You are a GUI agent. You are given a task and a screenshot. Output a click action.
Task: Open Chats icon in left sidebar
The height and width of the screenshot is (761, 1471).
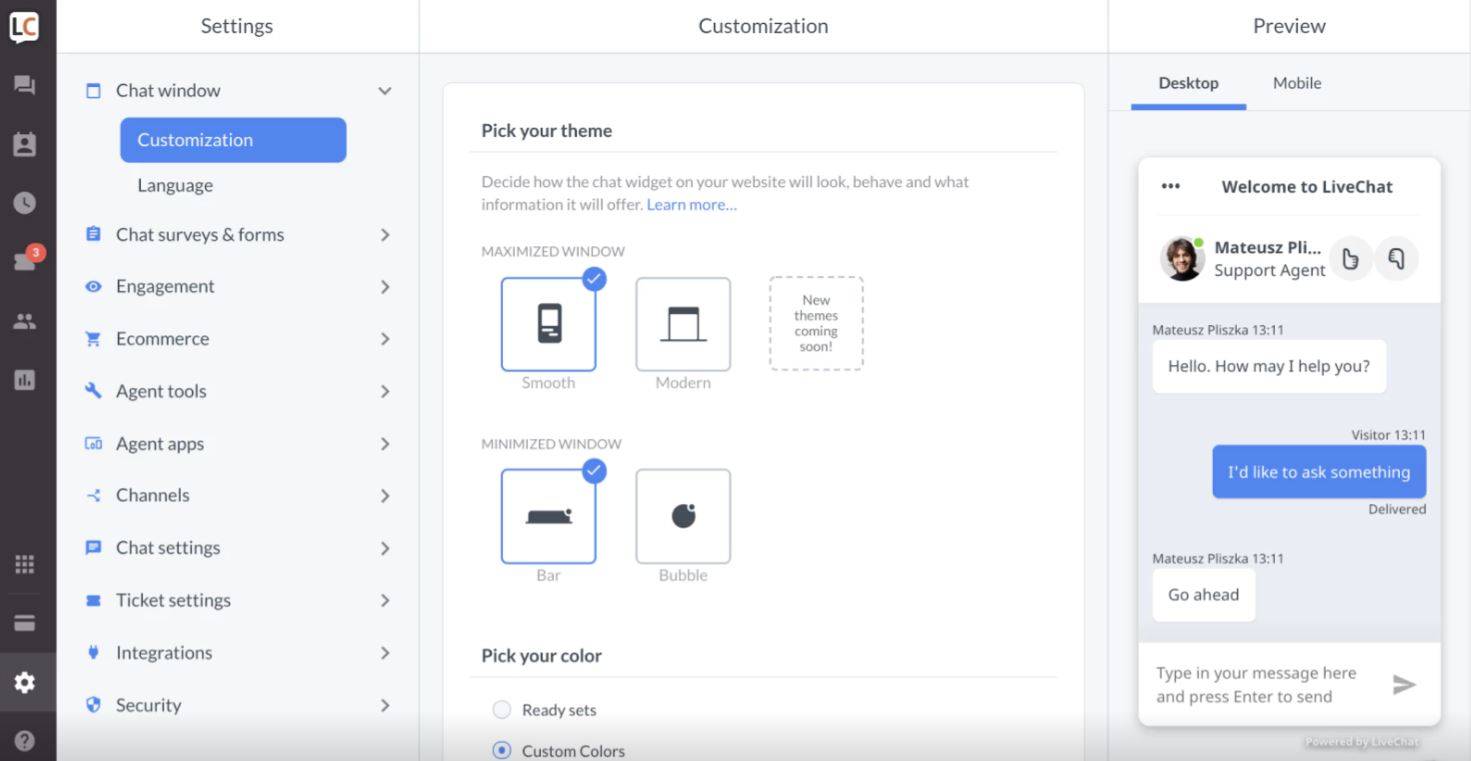click(x=24, y=85)
